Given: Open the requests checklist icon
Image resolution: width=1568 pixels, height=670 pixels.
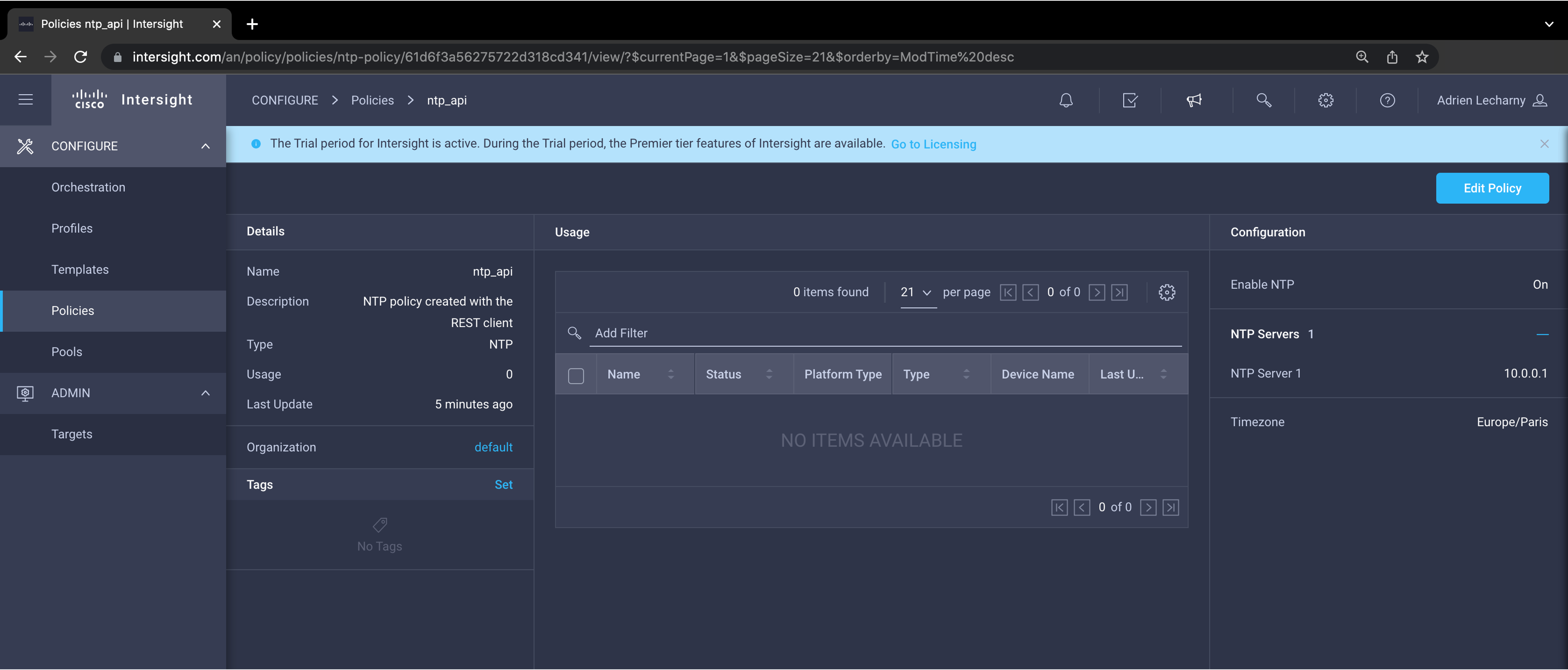Looking at the screenshot, I should tap(1130, 101).
